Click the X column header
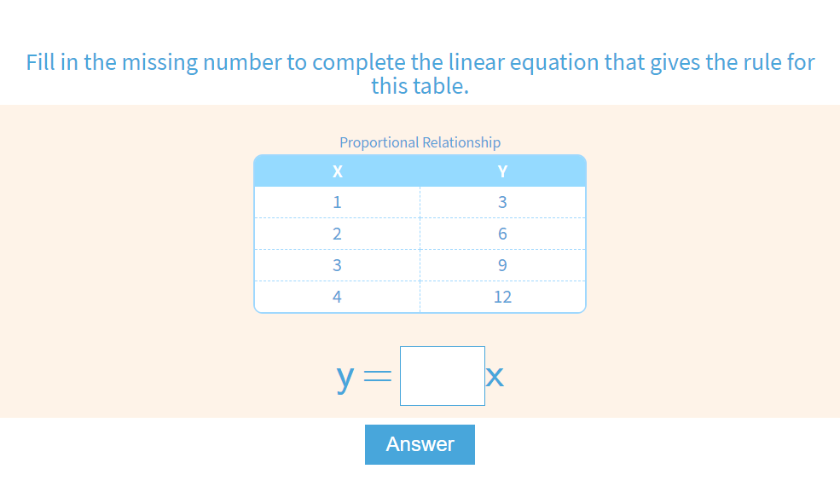 click(x=337, y=171)
